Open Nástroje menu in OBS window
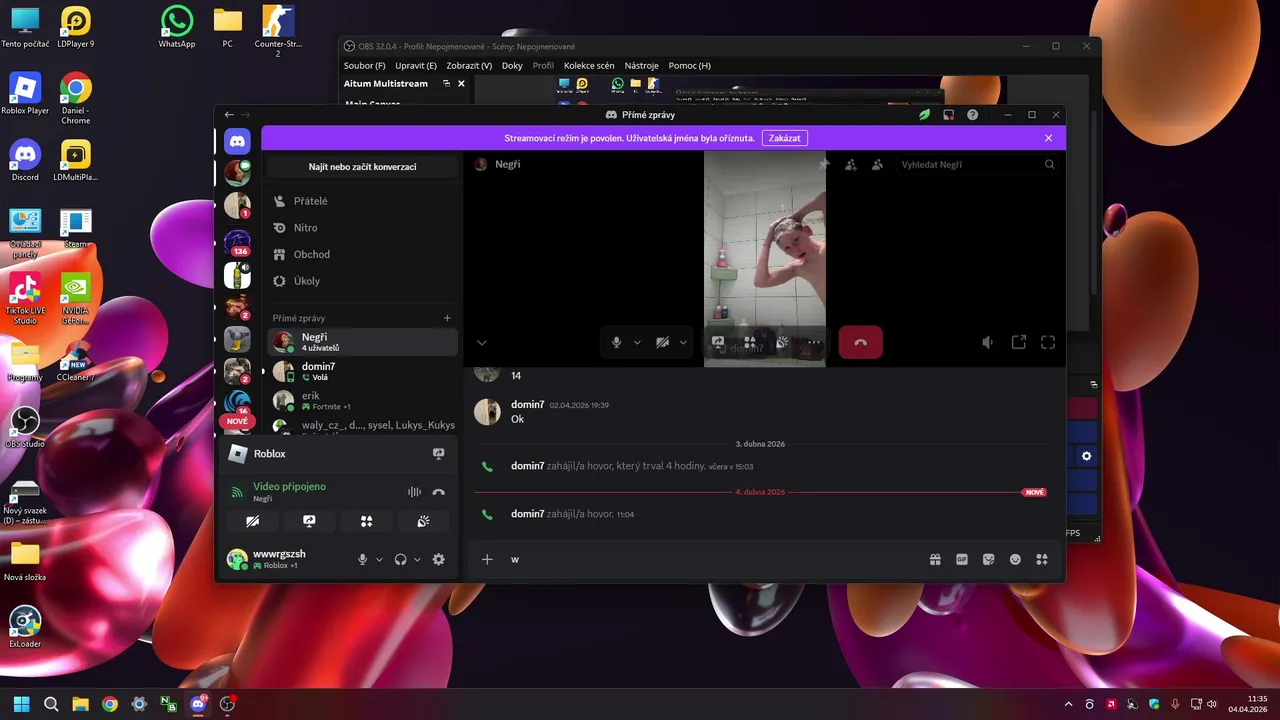This screenshot has width=1280, height=720. tap(642, 65)
